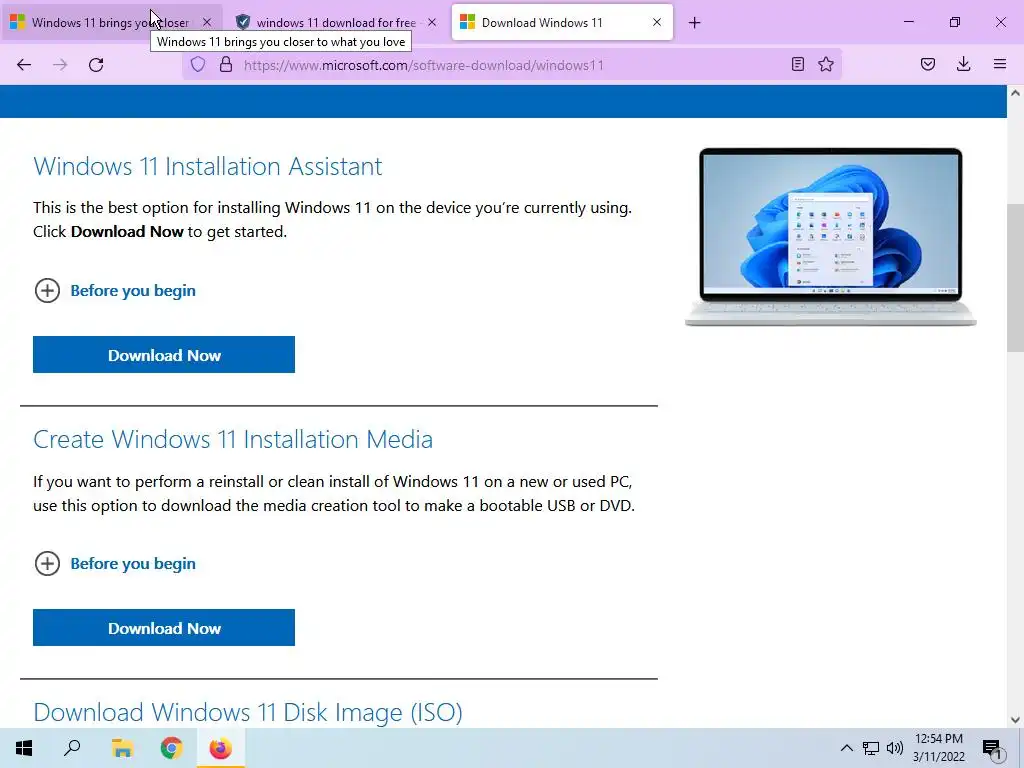The width and height of the screenshot is (1024, 768).
Task: Switch to 'windows 11 download for free' tab
Action: [x=336, y=22]
